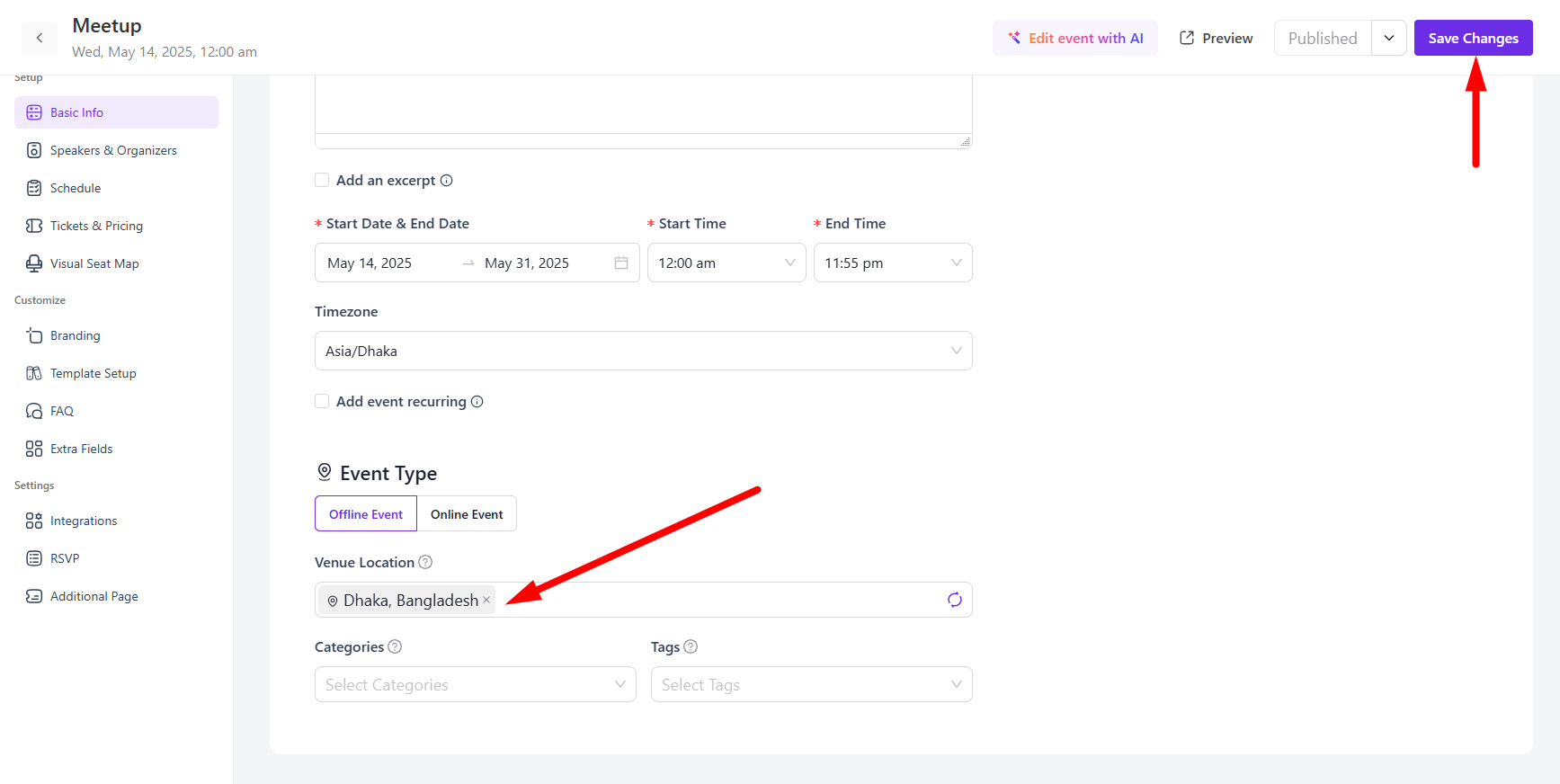1560x784 pixels.
Task: Click the Venue Location input field
Action: (644, 600)
